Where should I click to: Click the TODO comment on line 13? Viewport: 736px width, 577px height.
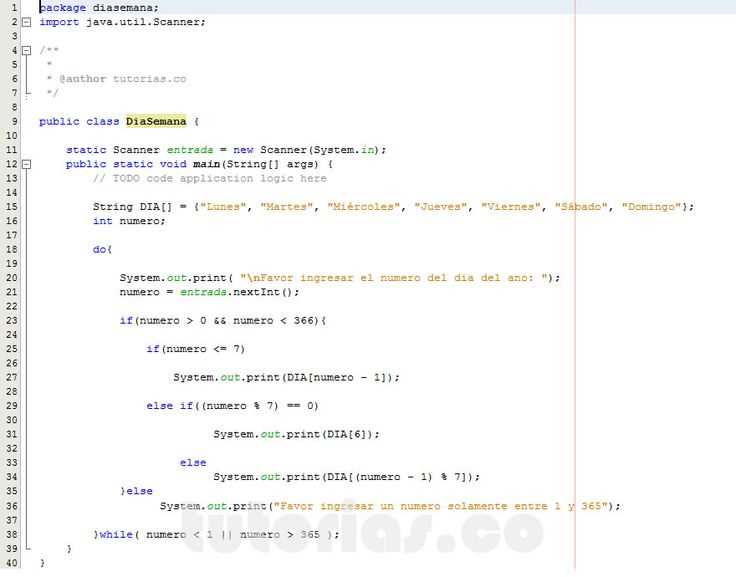(209, 178)
